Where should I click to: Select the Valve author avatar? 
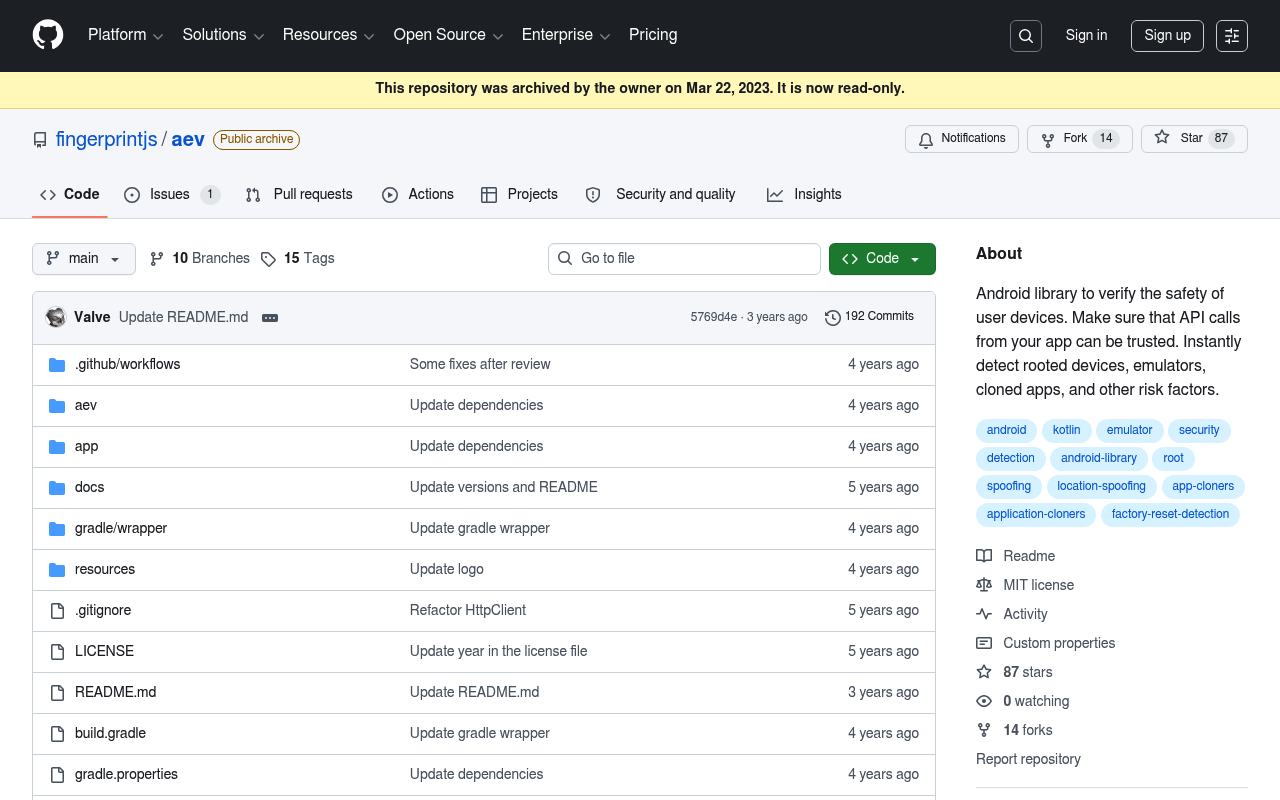[x=56, y=317]
